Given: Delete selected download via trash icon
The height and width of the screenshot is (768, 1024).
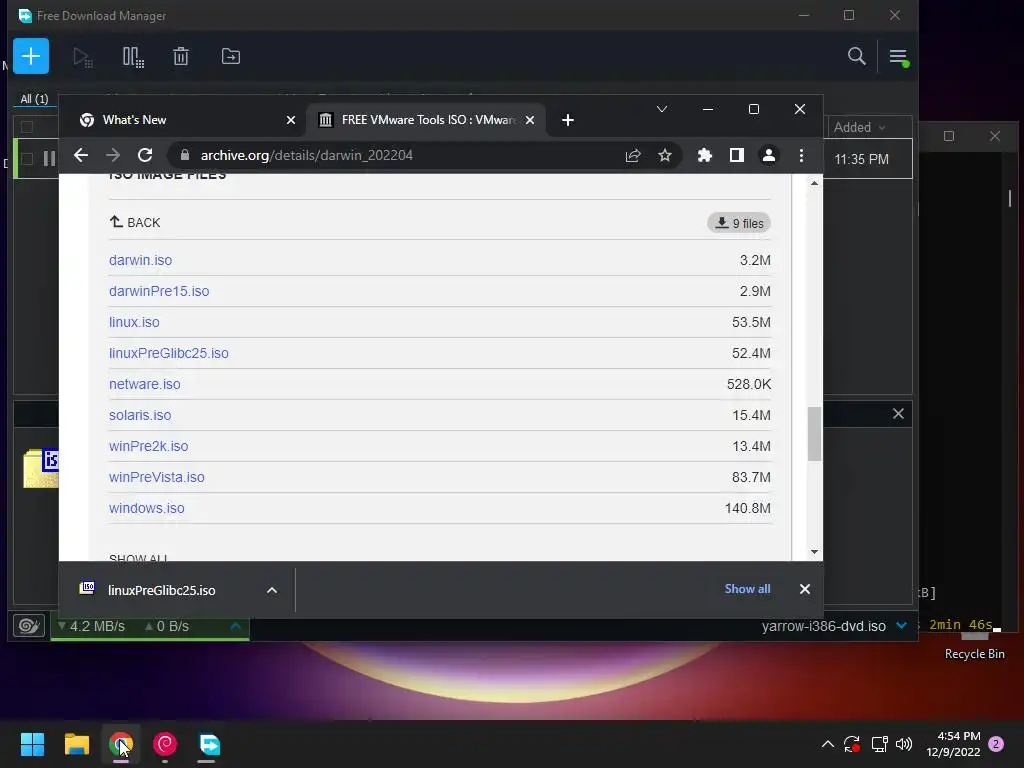Looking at the screenshot, I should (x=181, y=57).
